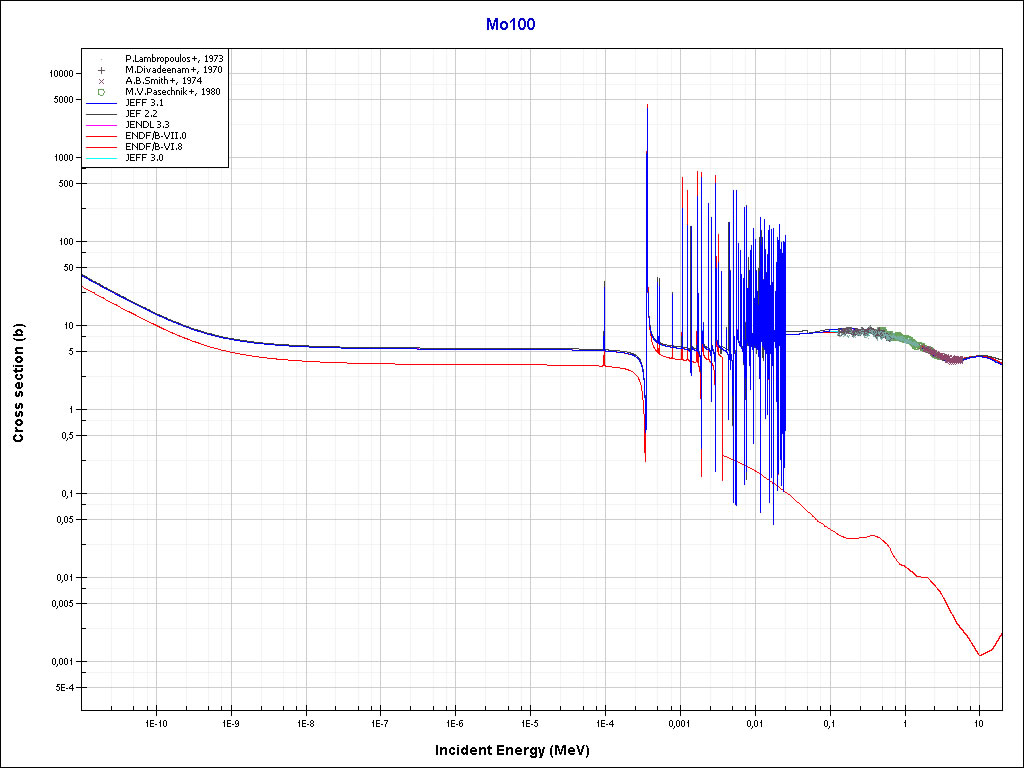
Task: Click the plus marker for M.Divadeenam+, 1970
Action: tap(101, 70)
